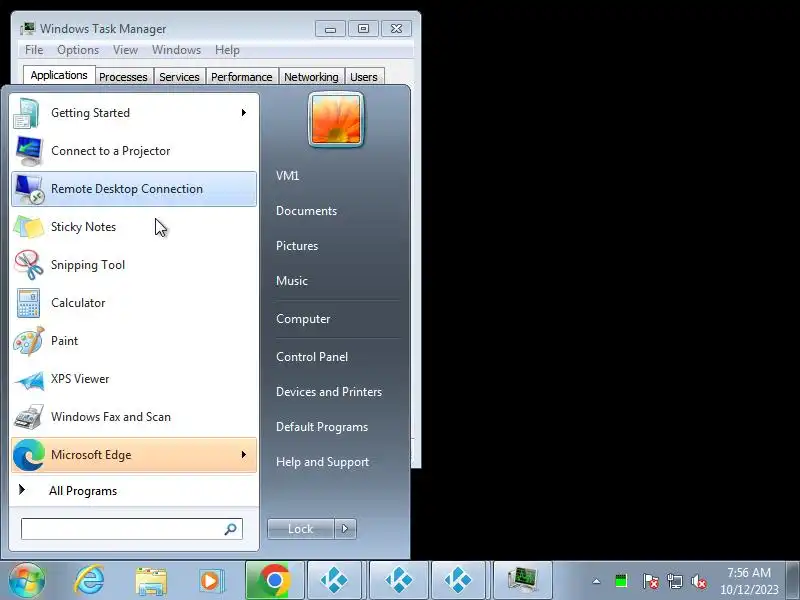Switch to third Kodi taskbar window
Image resolution: width=800 pixels, height=600 pixels.
pyautogui.click(x=458, y=580)
